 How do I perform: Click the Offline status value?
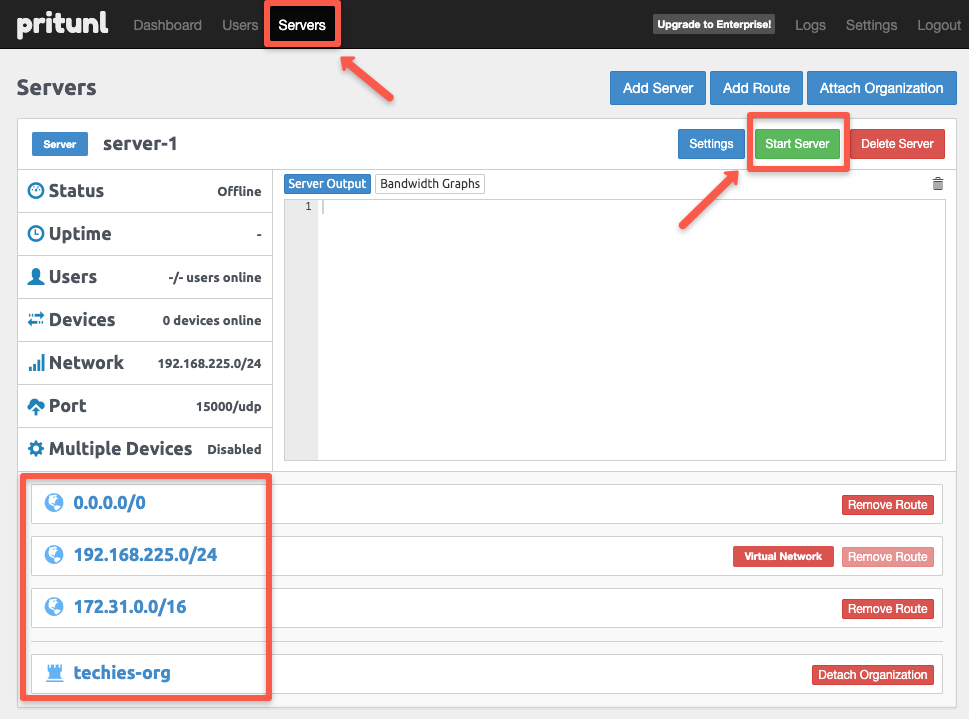point(239,192)
